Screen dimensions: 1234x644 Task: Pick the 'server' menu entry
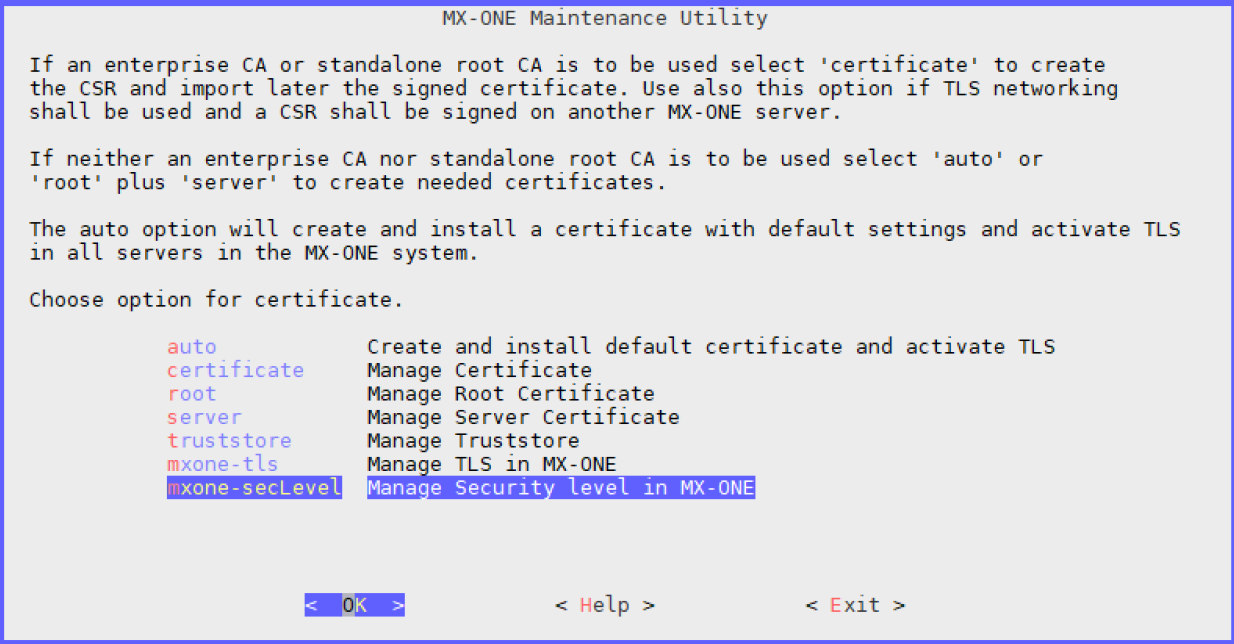tap(204, 417)
